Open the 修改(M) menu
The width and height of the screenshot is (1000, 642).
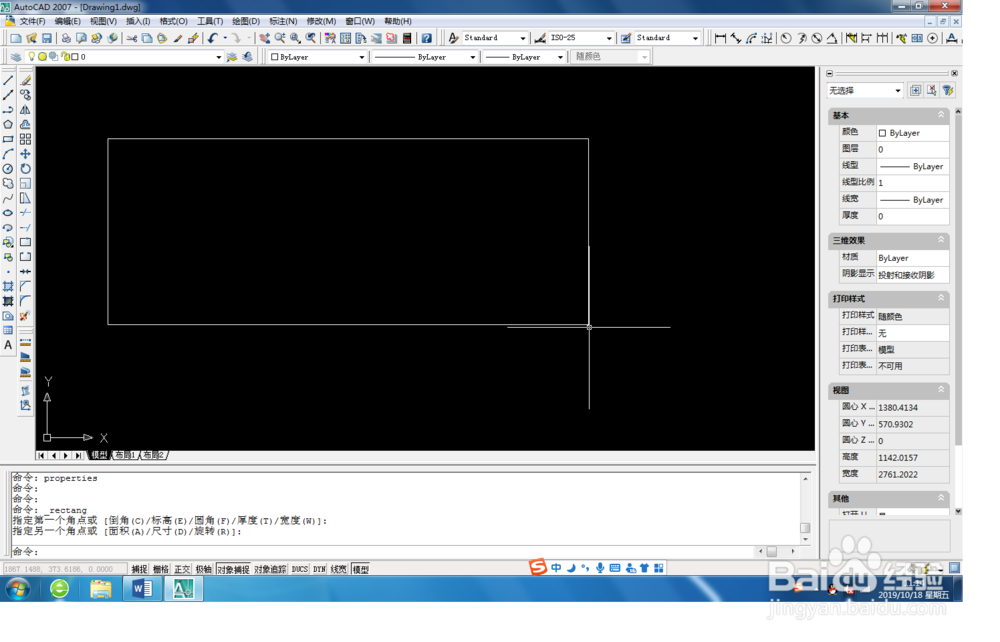(321, 21)
